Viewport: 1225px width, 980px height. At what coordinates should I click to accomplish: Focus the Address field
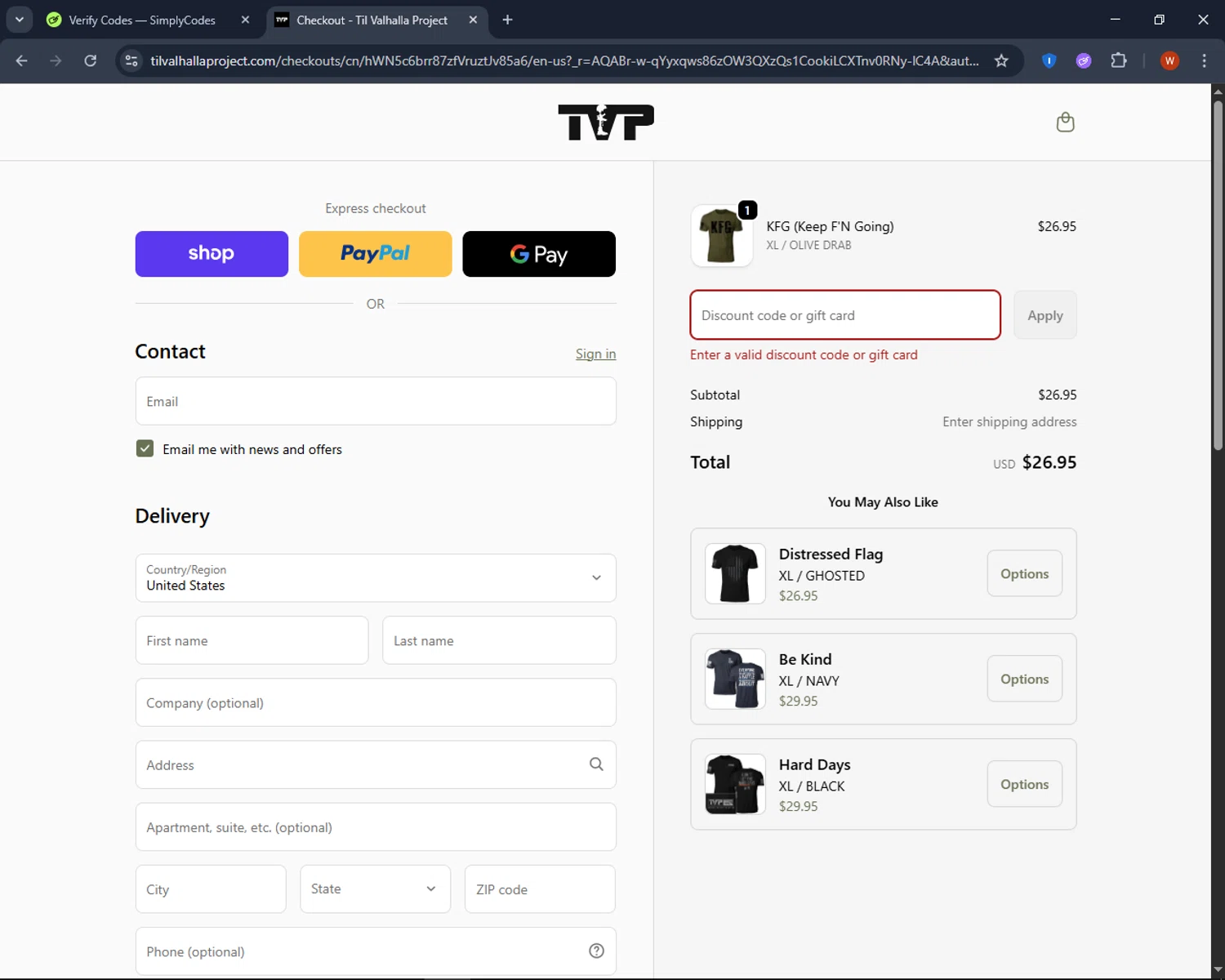(376, 764)
